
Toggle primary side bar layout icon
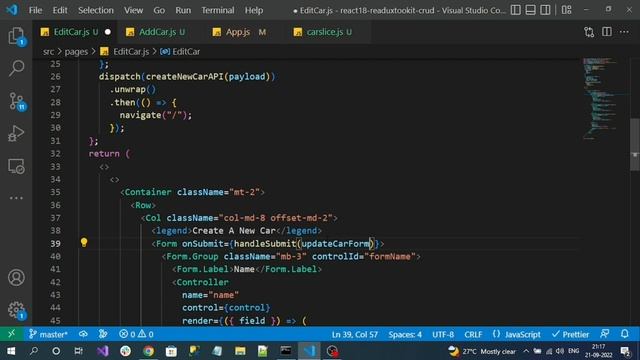tap(516, 10)
